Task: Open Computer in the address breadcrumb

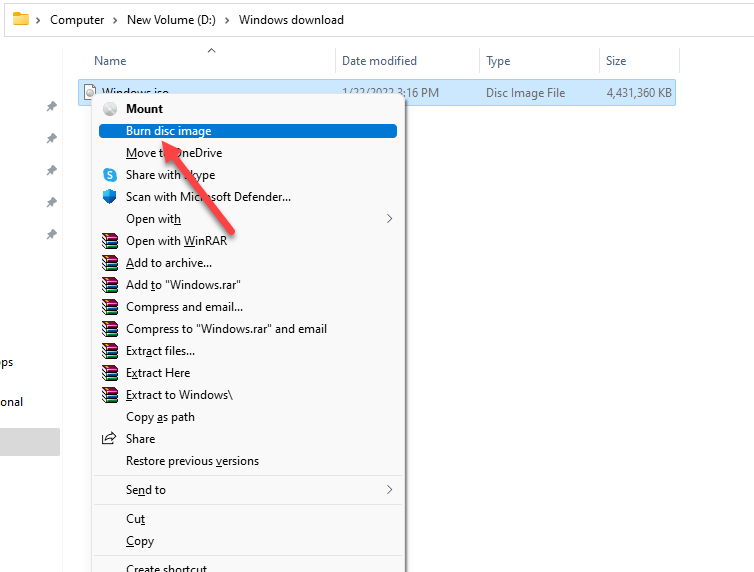Action: [x=77, y=20]
